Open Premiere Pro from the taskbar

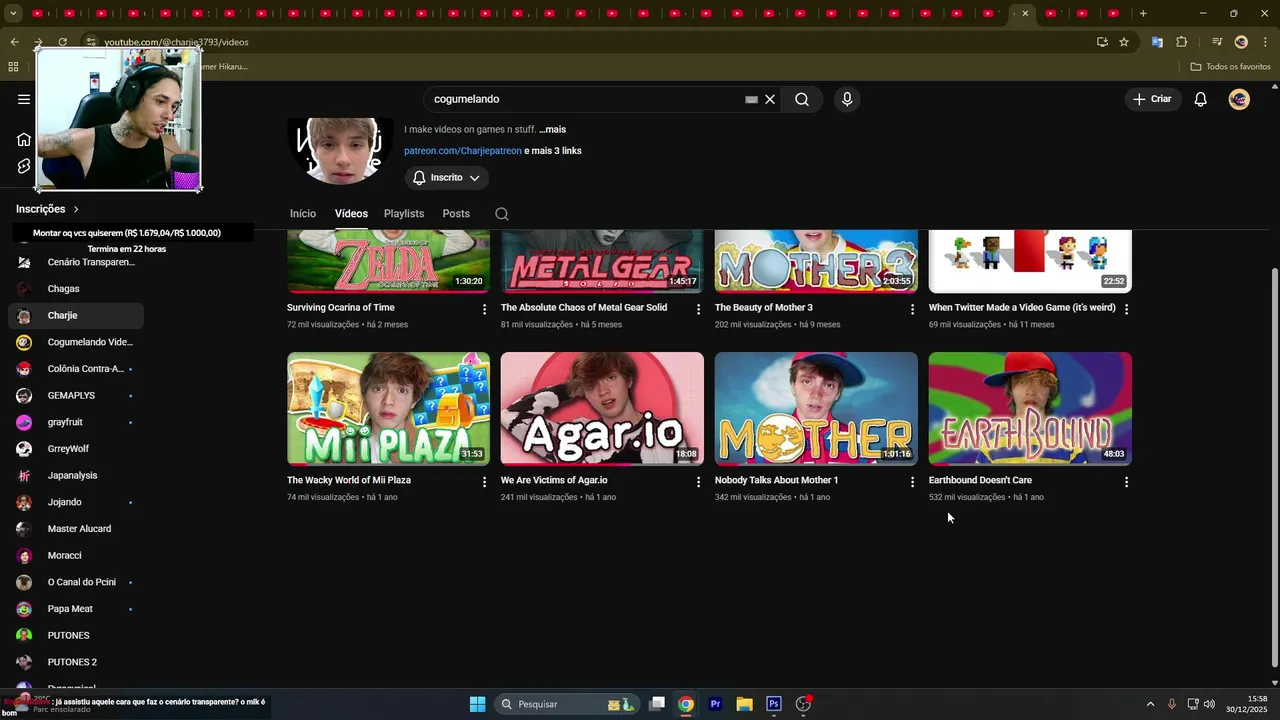click(x=715, y=704)
